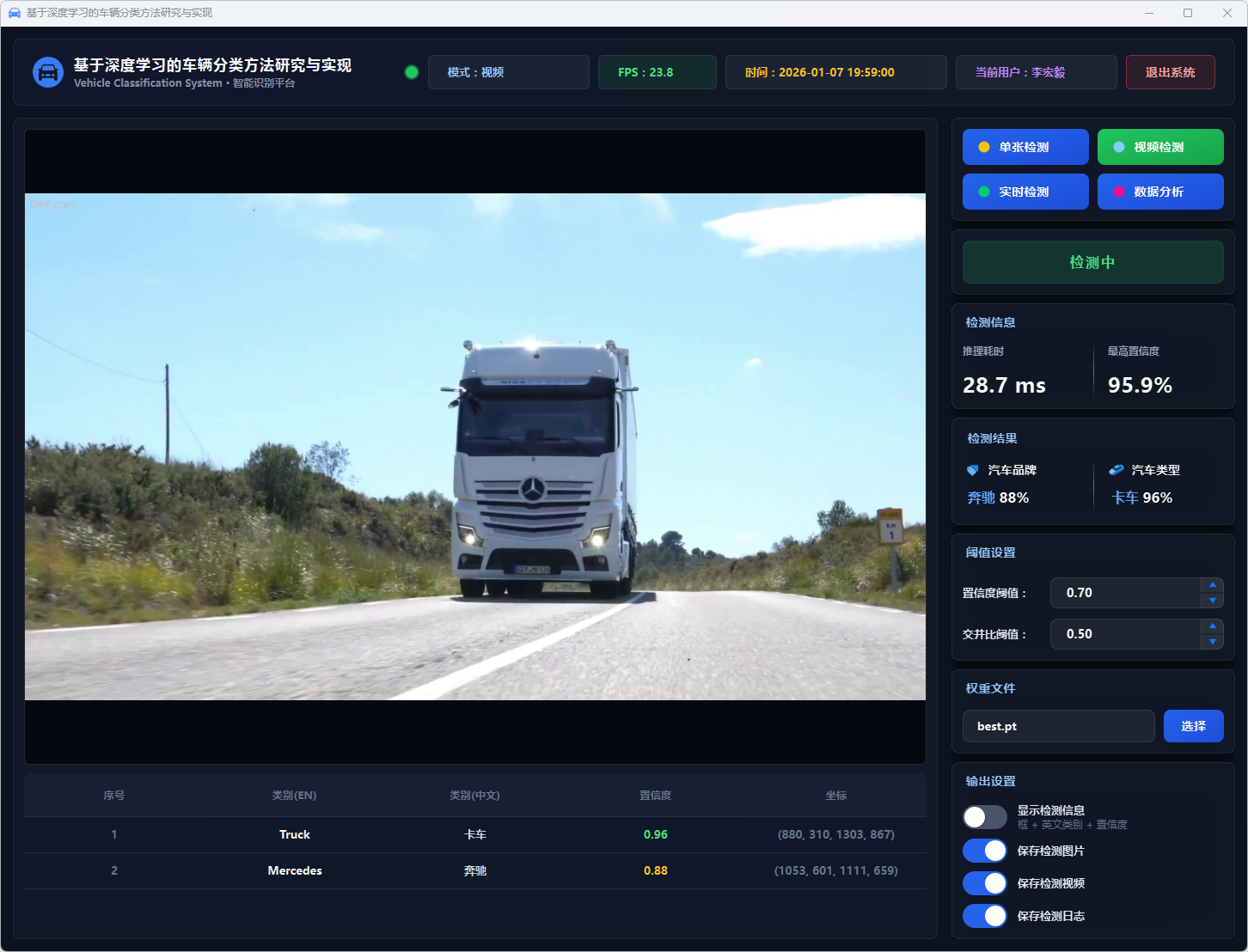Increase the IoU threshold (交并比阈值)
This screenshot has height=952, width=1248.
[1213, 626]
